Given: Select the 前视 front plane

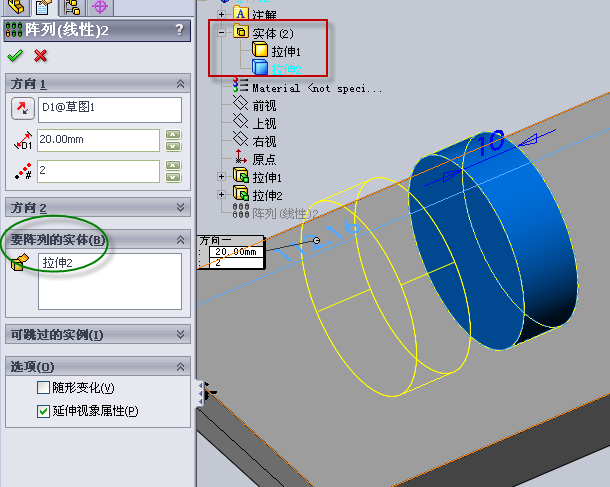Looking at the screenshot, I should point(264,105).
